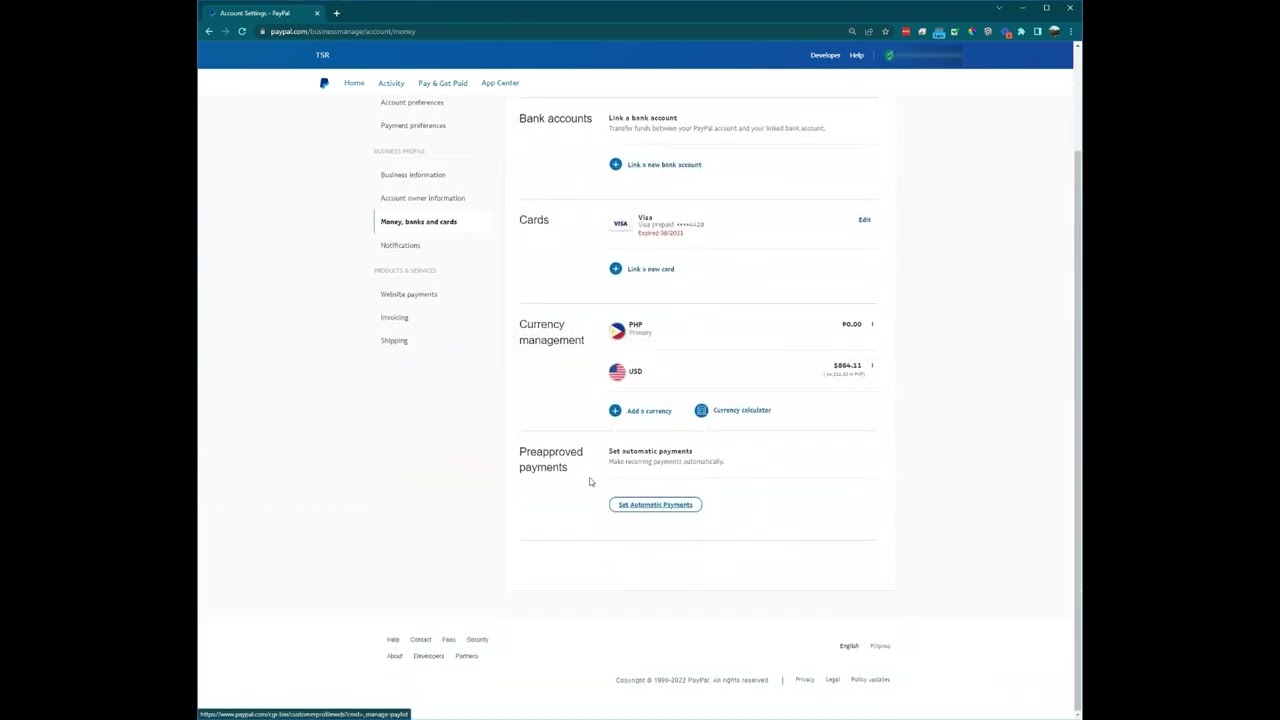The width and height of the screenshot is (1280, 720).
Task: Click the footer Partners link
Action: point(466,656)
